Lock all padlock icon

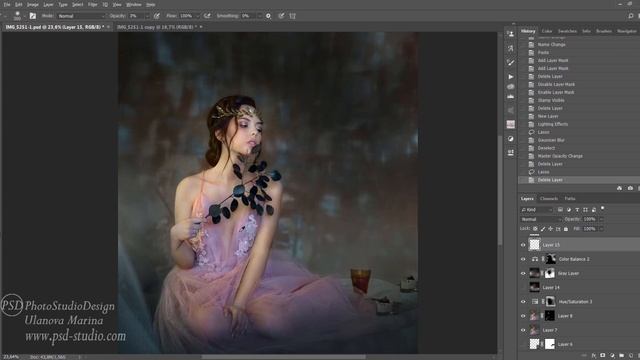coord(566,229)
